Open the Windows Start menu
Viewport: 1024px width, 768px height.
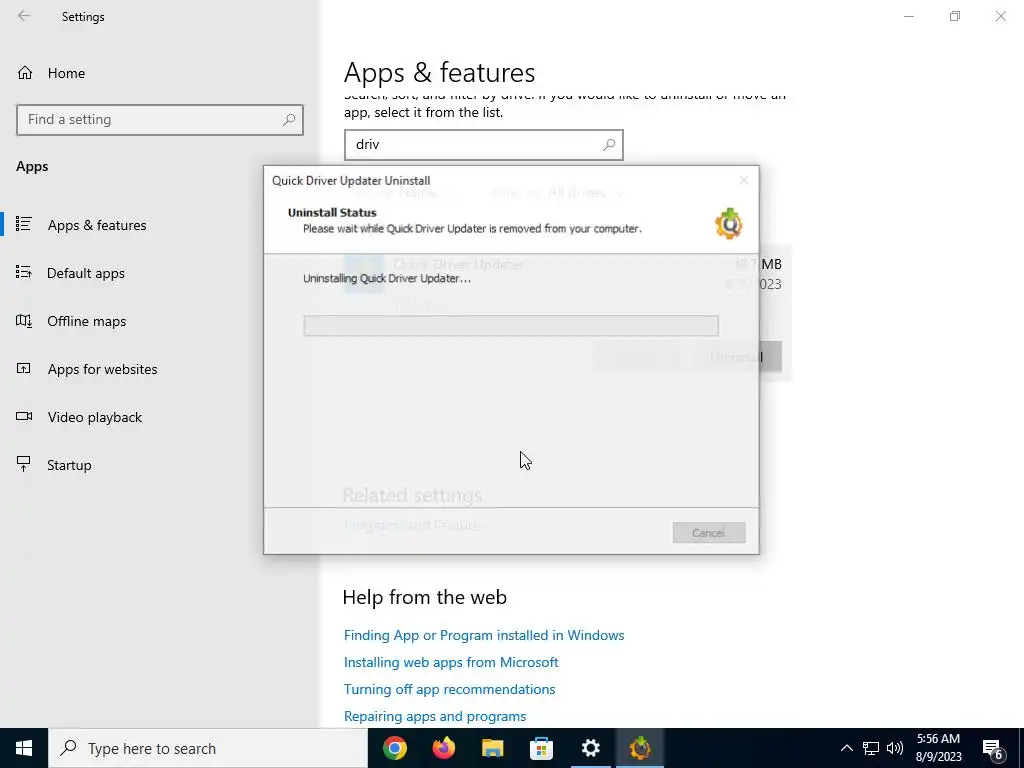[24, 748]
